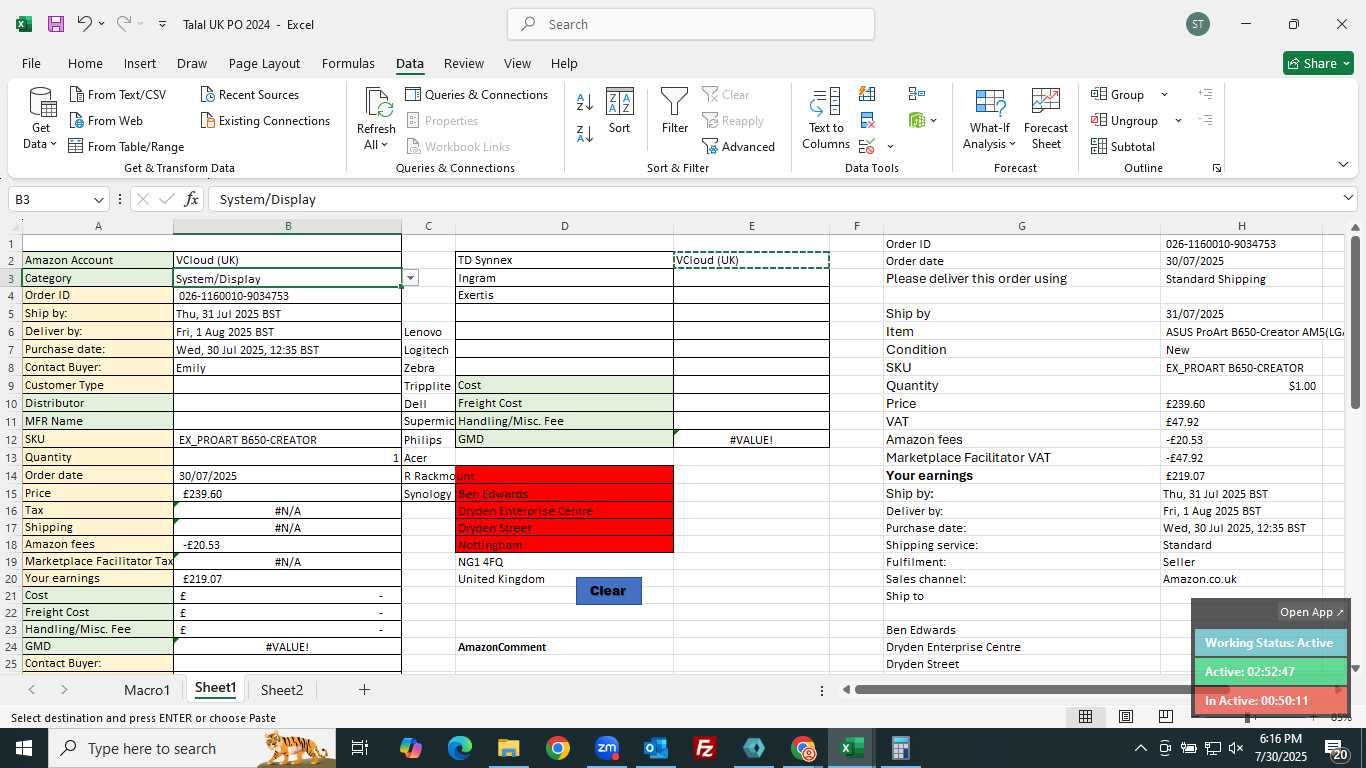The image size is (1366, 768).
Task: Switch to the Insert tab
Action: tap(140, 63)
